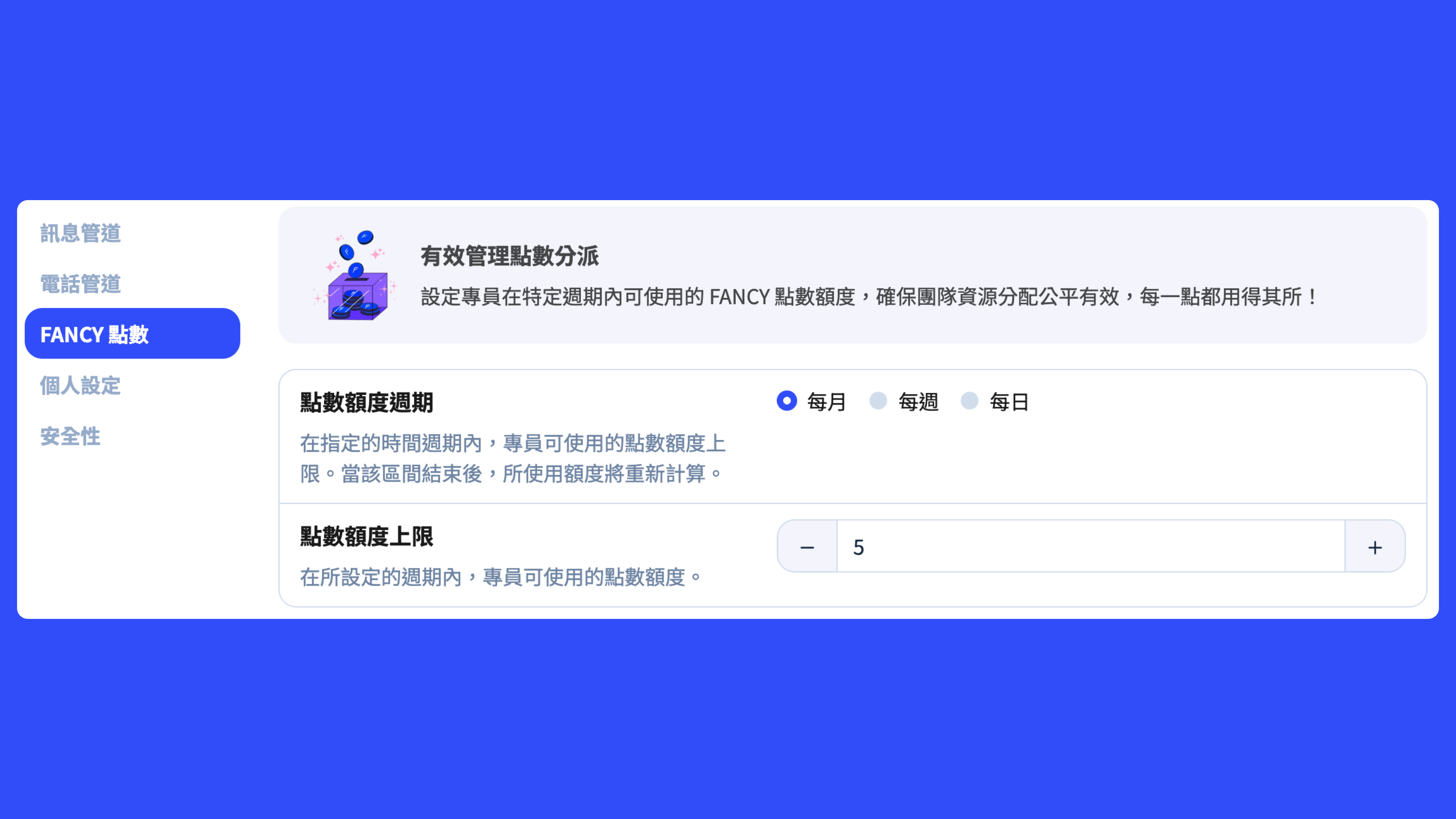Image resolution: width=1456 pixels, height=819 pixels.
Task: Click the 每月 option label
Action: [x=826, y=402]
